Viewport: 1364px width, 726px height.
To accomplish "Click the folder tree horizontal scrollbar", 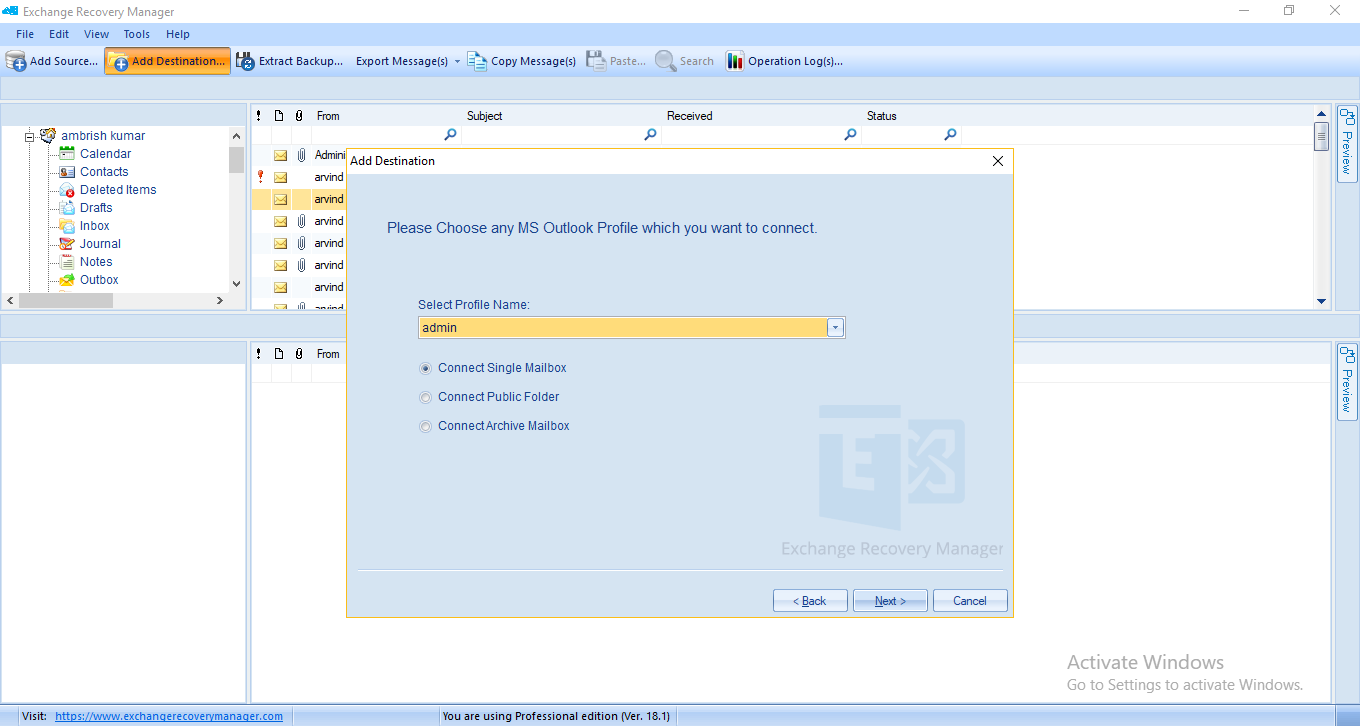I will [x=120, y=300].
